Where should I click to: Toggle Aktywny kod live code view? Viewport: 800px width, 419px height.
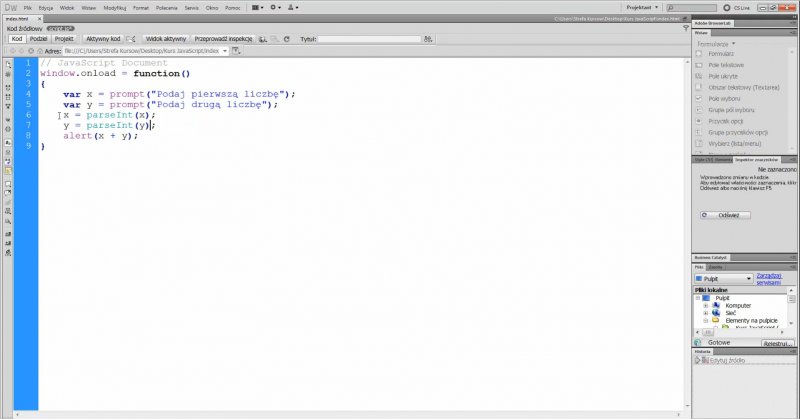[103, 39]
